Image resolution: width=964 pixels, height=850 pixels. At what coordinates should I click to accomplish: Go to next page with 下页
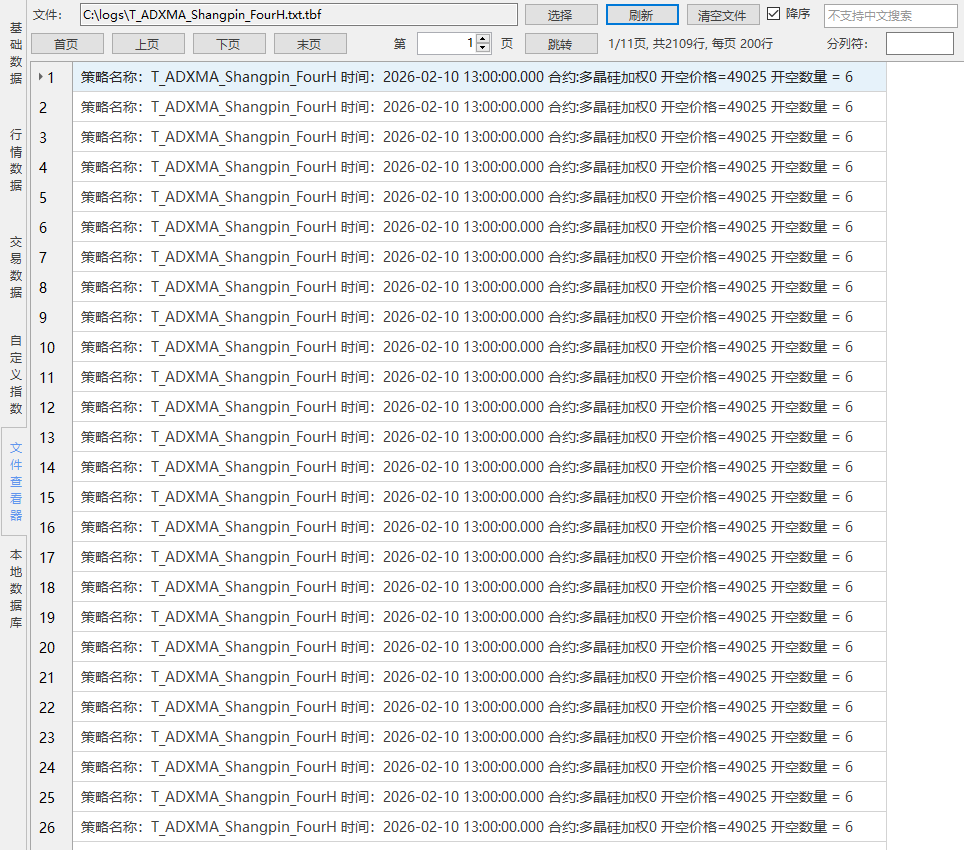228,44
